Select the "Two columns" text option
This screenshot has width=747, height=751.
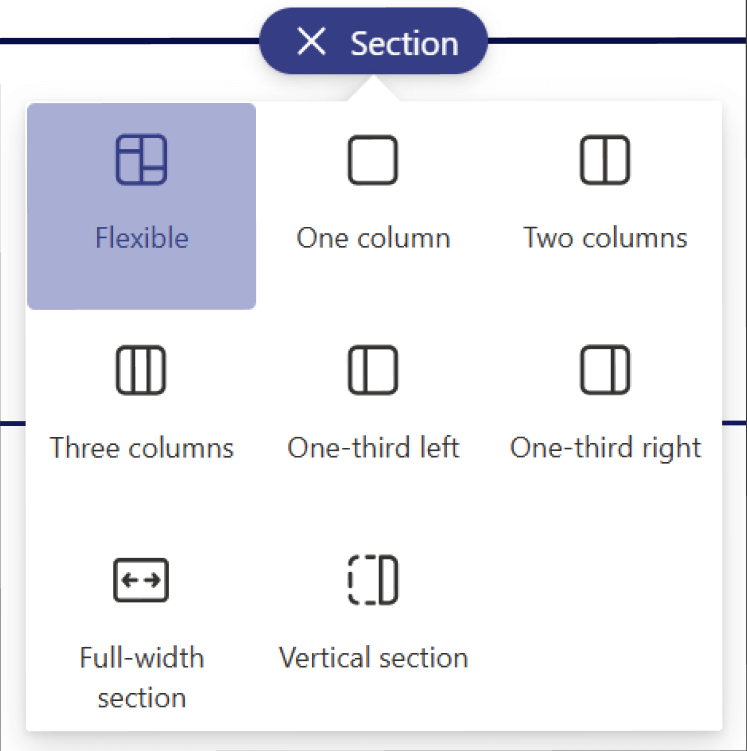pos(605,238)
